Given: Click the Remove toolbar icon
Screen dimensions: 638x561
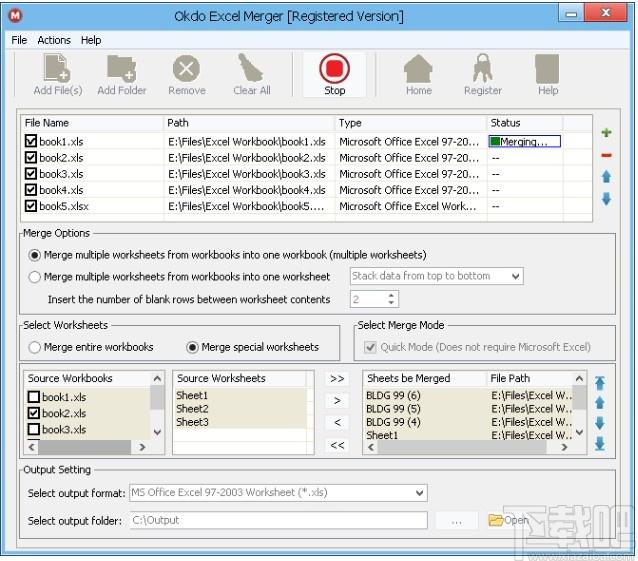Looking at the screenshot, I should [x=186, y=68].
